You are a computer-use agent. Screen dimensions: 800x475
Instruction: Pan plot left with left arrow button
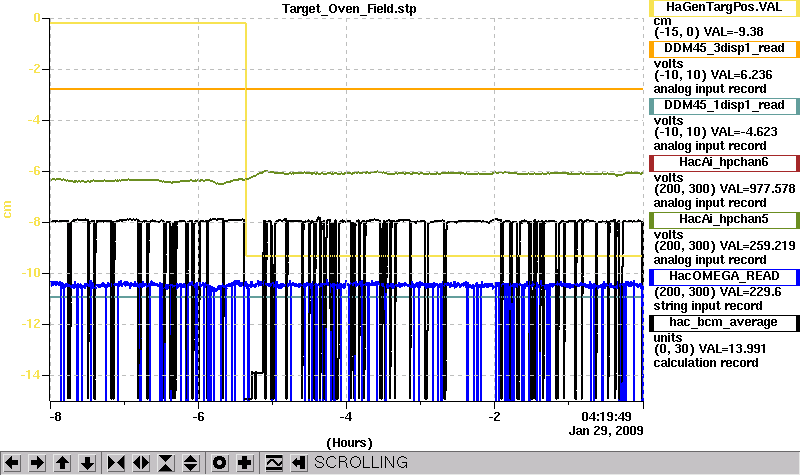coord(12,463)
